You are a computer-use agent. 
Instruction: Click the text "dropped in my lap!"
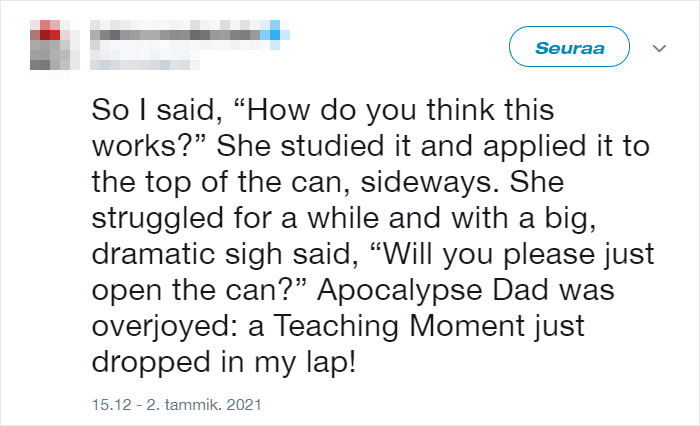point(224,362)
